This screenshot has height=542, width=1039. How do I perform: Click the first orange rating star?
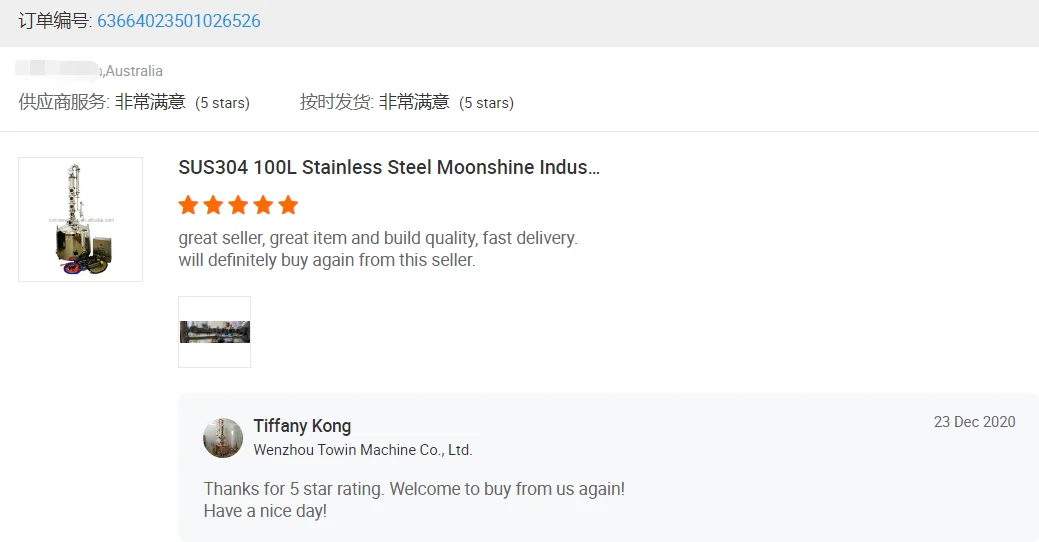point(188,205)
